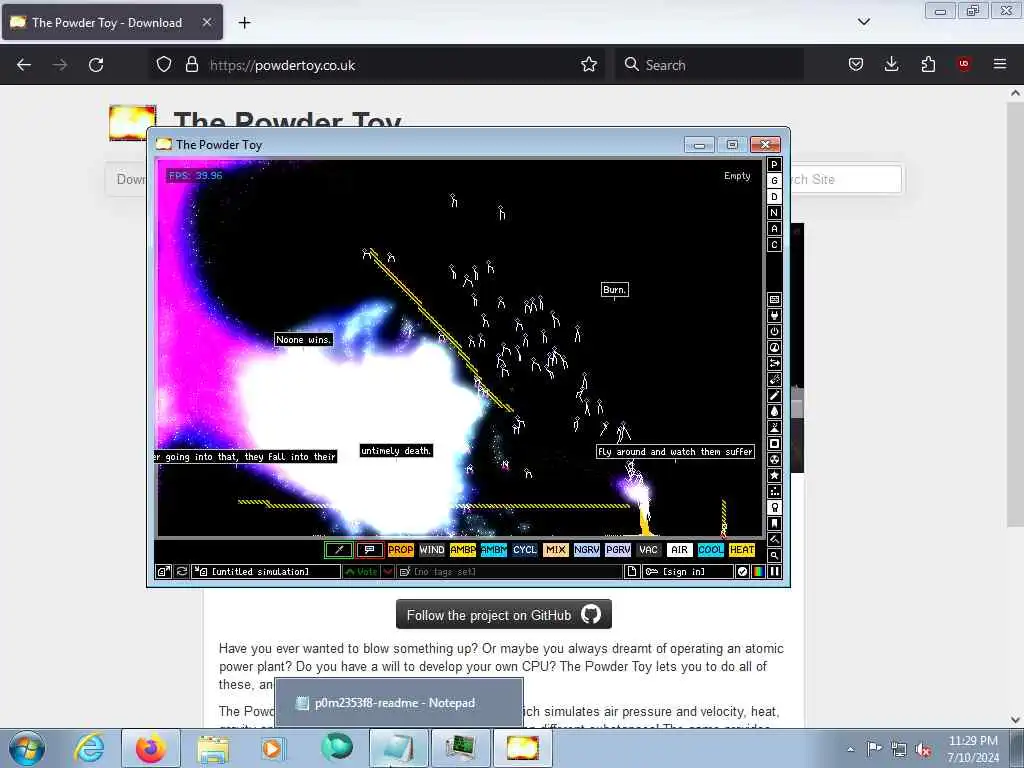The width and height of the screenshot is (1024, 768).
Task: Click the element search magnifier
Action: pos(774,555)
